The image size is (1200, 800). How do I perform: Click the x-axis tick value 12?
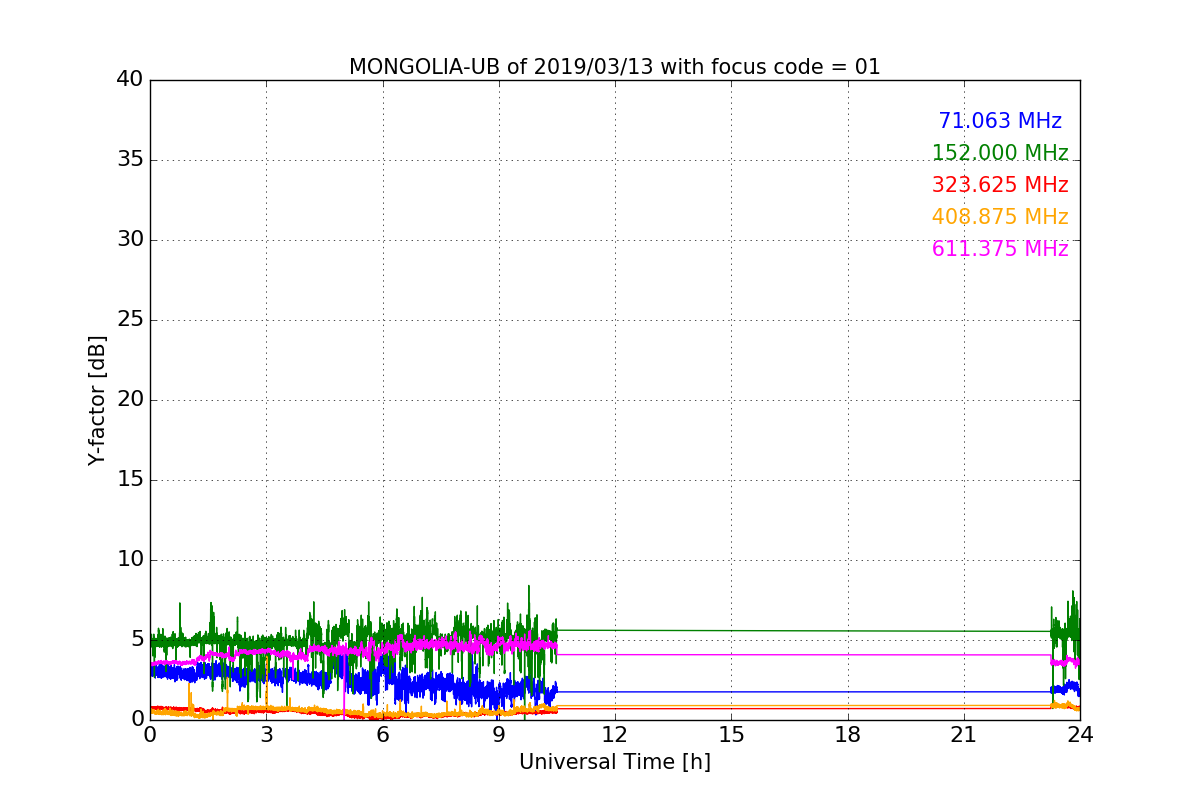614,735
